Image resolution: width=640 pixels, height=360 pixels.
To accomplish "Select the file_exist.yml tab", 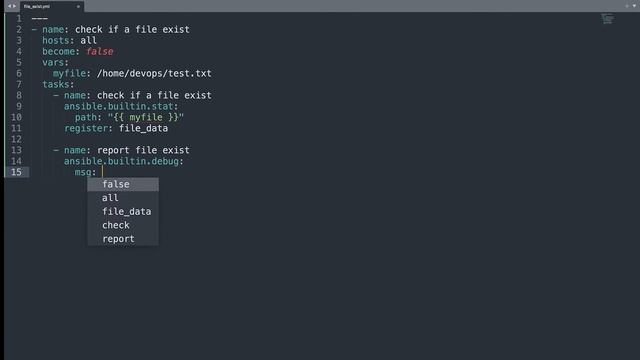I will [x=51, y=7].
